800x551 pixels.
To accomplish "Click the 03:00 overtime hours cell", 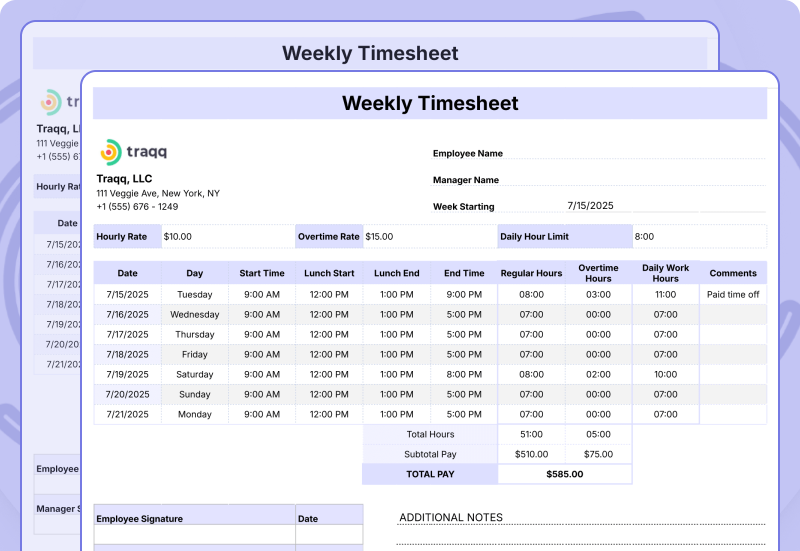I will pyautogui.click(x=598, y=294).
